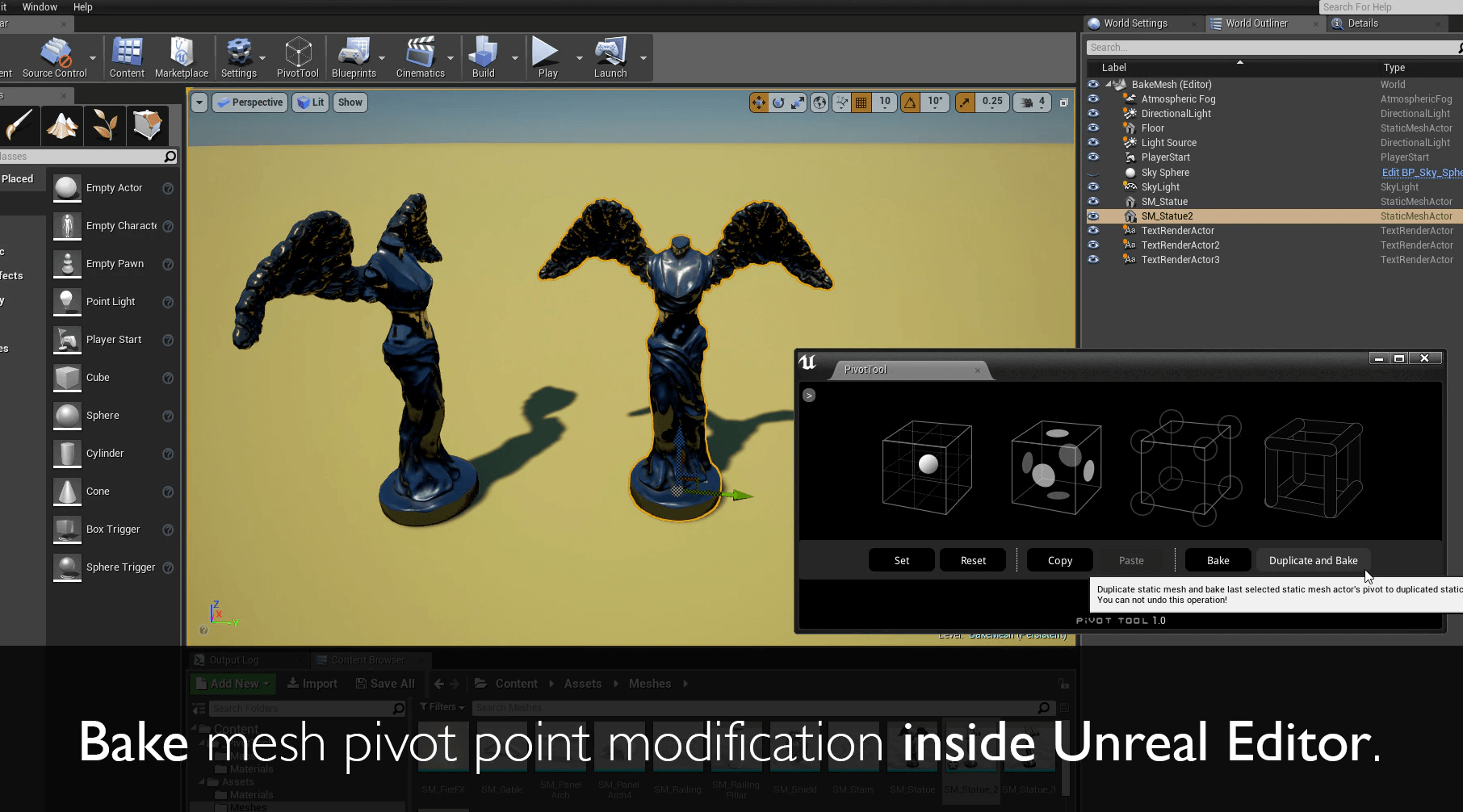Open Edit BP_Sky_Sphere link

1422,172
